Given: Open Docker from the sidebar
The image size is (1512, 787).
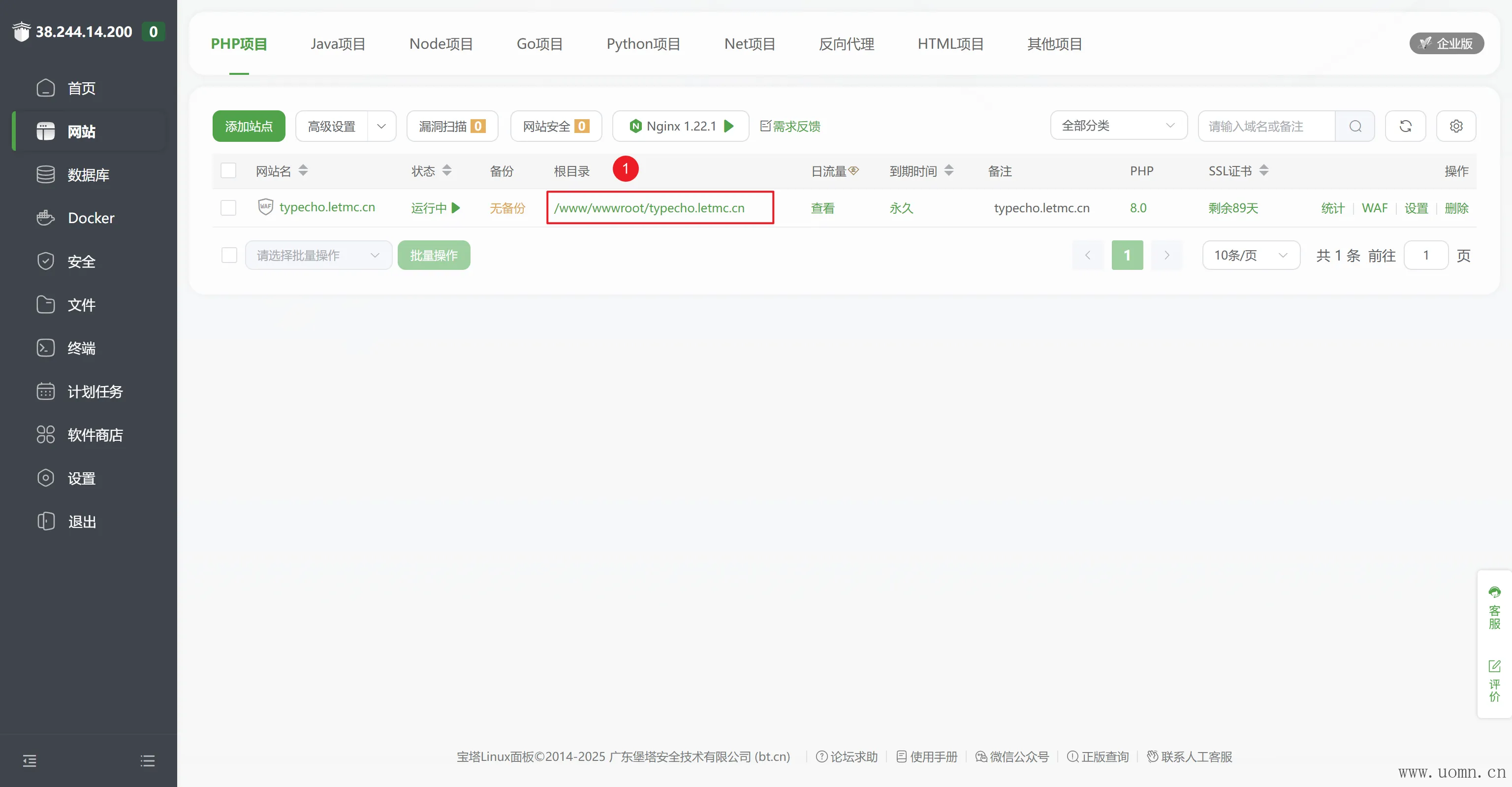Looking at the screenshot, I should pyautogui.click(x=91, y=218).
